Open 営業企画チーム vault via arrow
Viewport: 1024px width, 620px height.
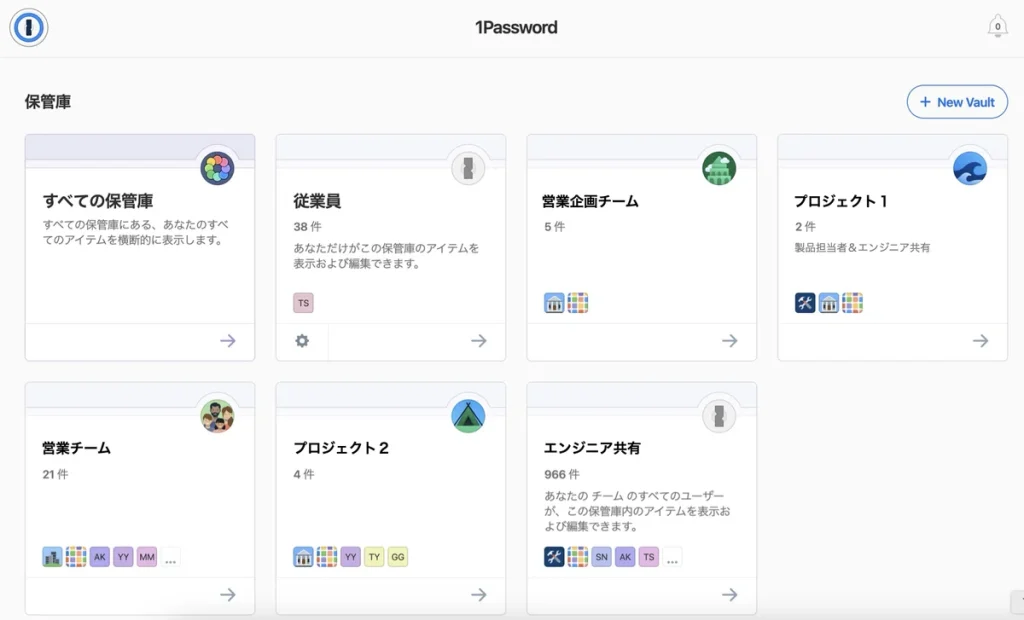pyautogui.click(x=730, y=341)
